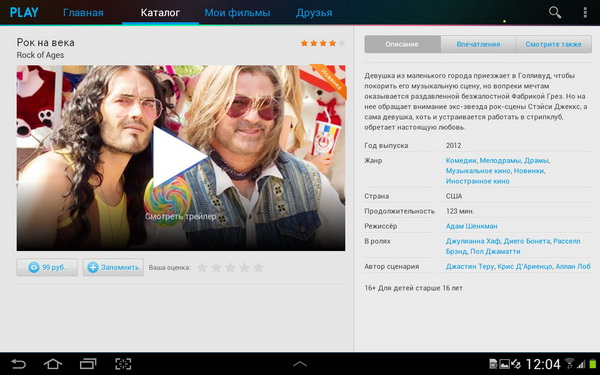Select the Впечатления tab
Image resolution: width=600 pixels, height=375 pixels.
(x=478, y=44)
